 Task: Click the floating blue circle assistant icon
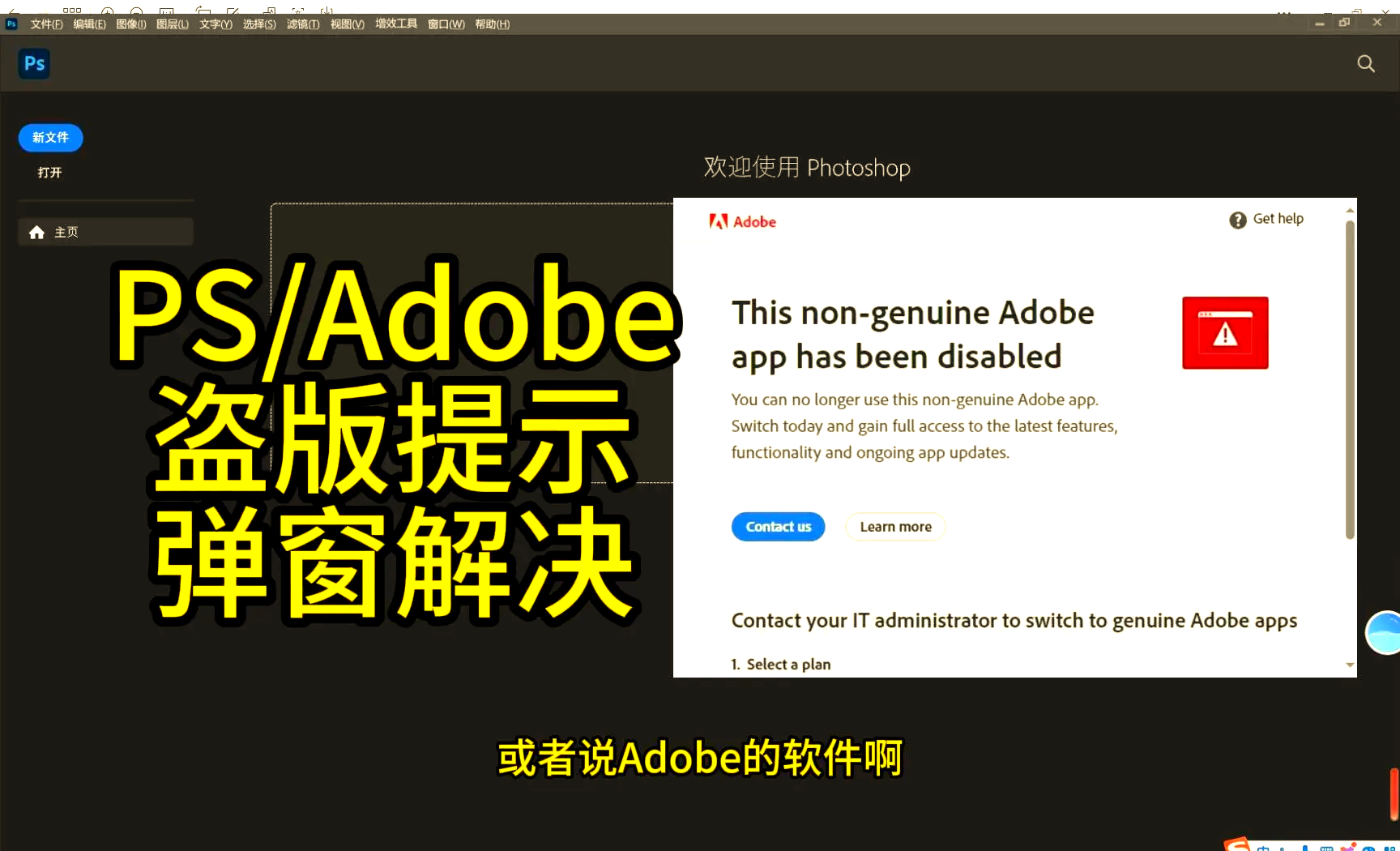click(x=1384, y=632)
